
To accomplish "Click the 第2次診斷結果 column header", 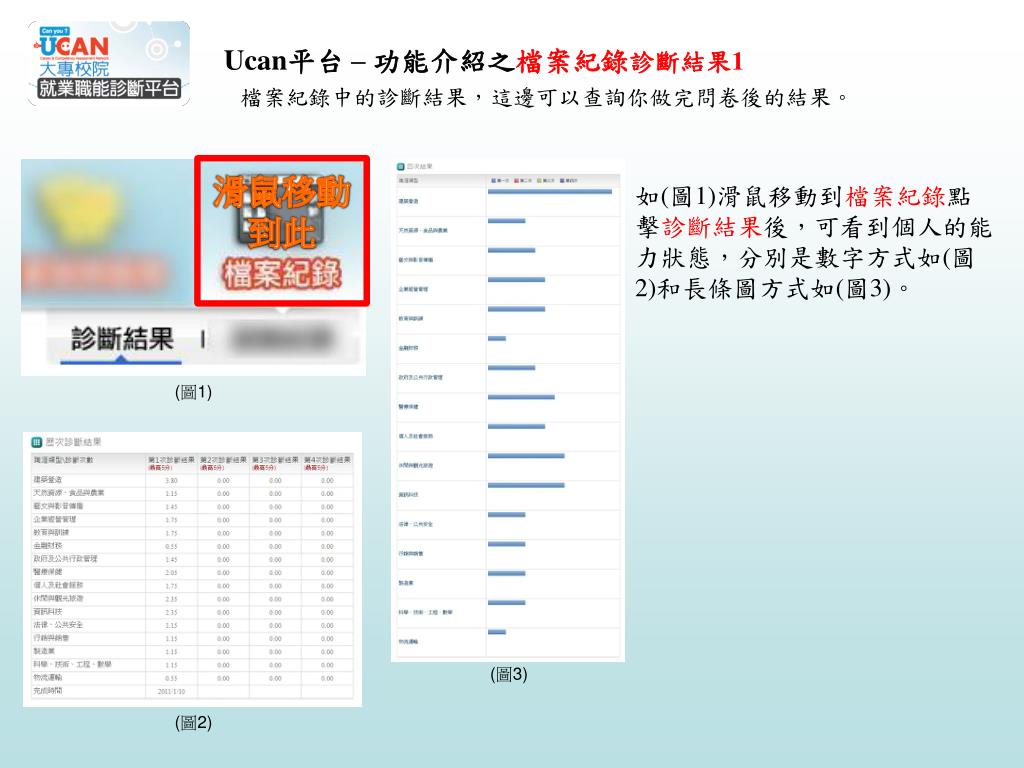I will 223,463.
